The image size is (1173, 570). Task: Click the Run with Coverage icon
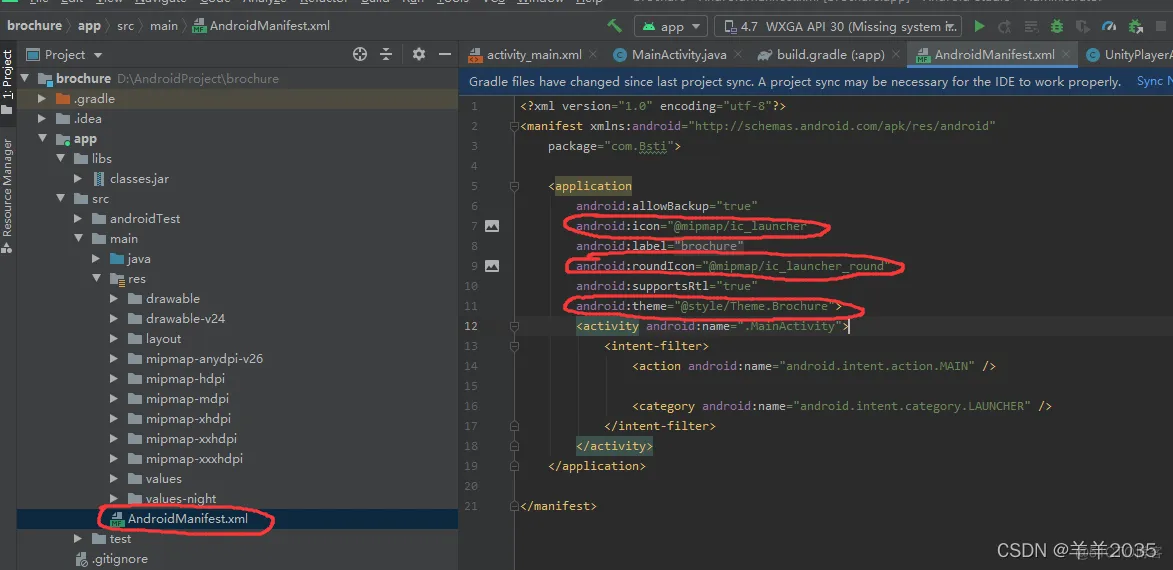(1082, 26)
